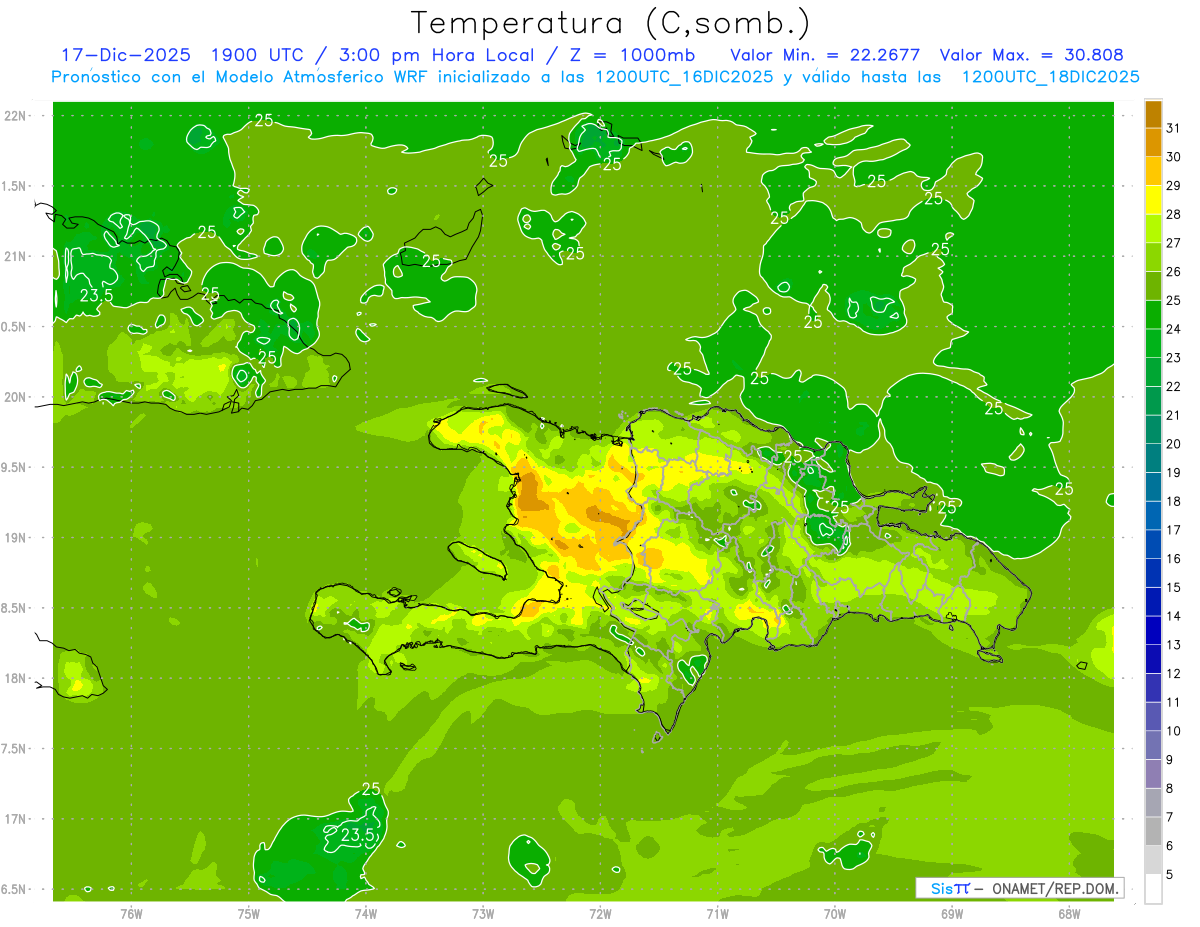Click the "31" value on the color scale
Viewport: 1200px width, 927px height.
[x=1174, y=127]
